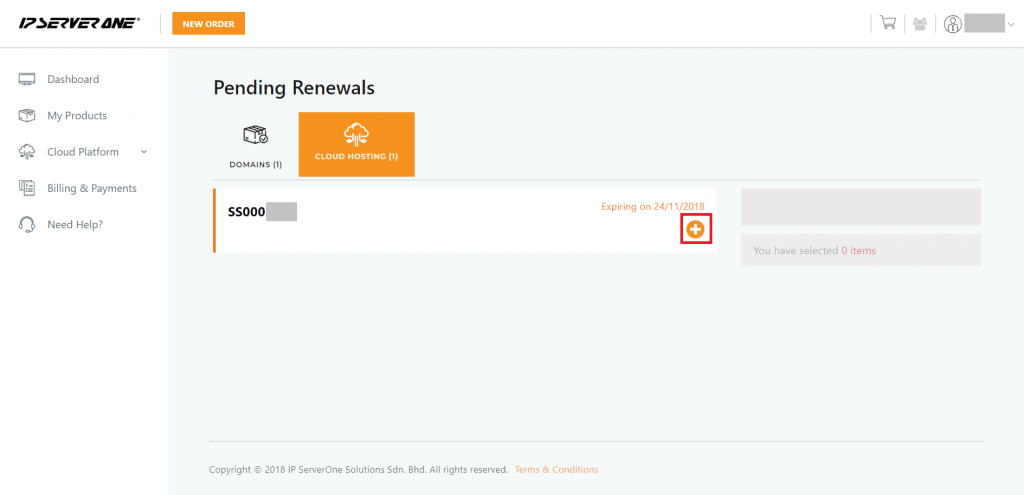Switch to the DOMAINS (1) tab

pos(255,144)
